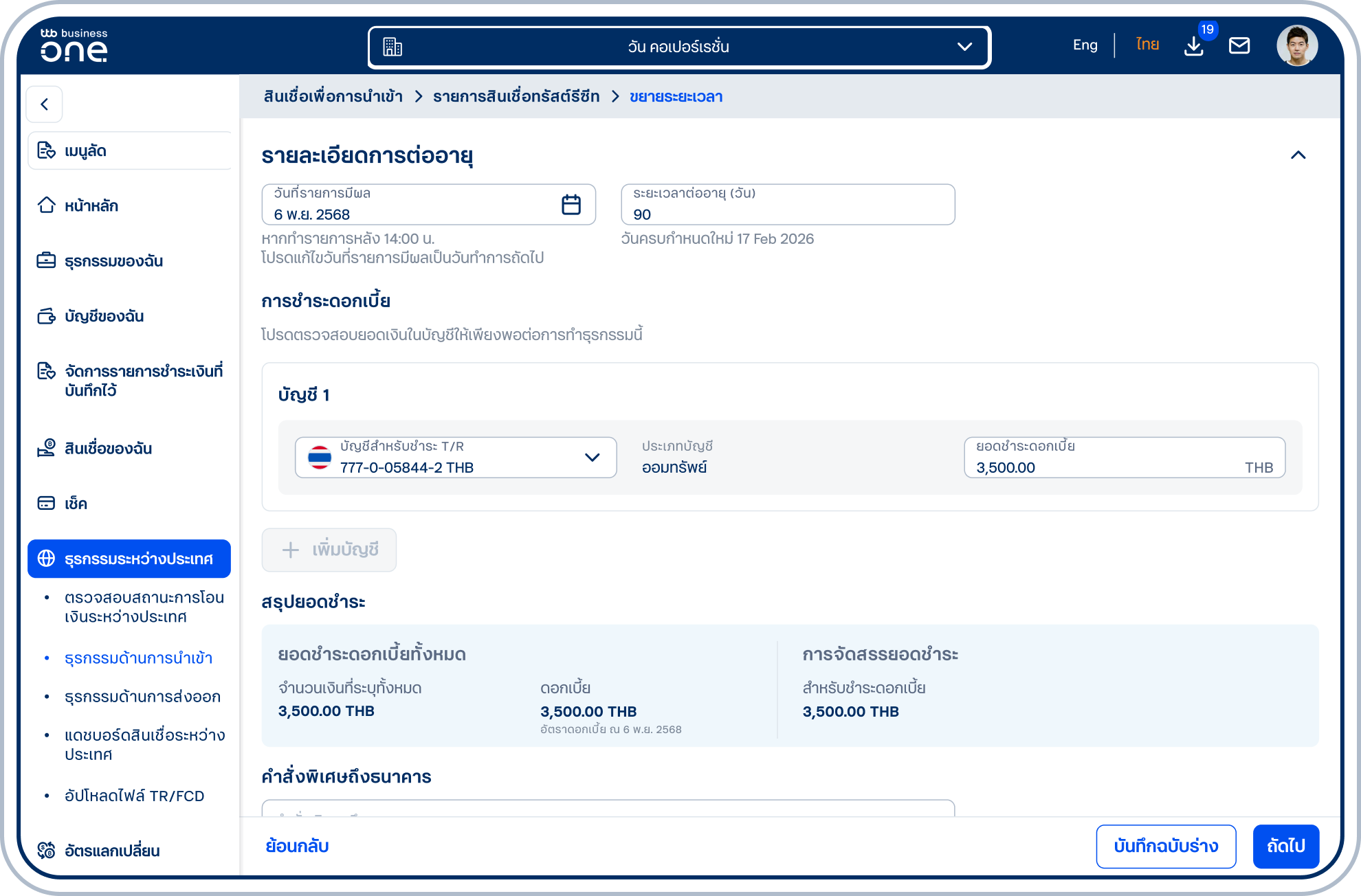This screenshot has height=896, width=1361.
Task: Click ออมทรัพย์ account type text
Action: point(674,468)
